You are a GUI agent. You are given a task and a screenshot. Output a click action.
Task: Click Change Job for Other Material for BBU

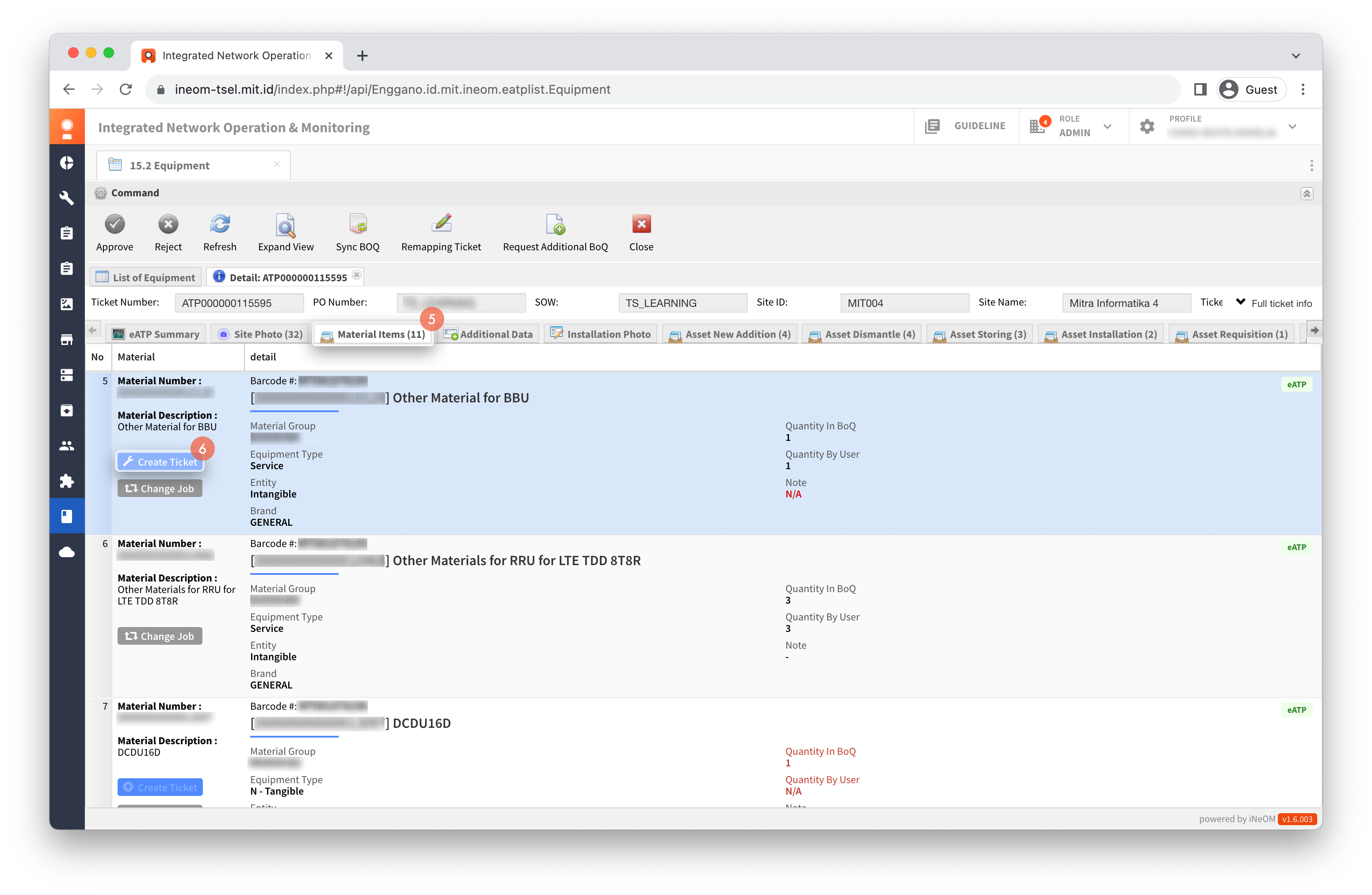point(160,488)
